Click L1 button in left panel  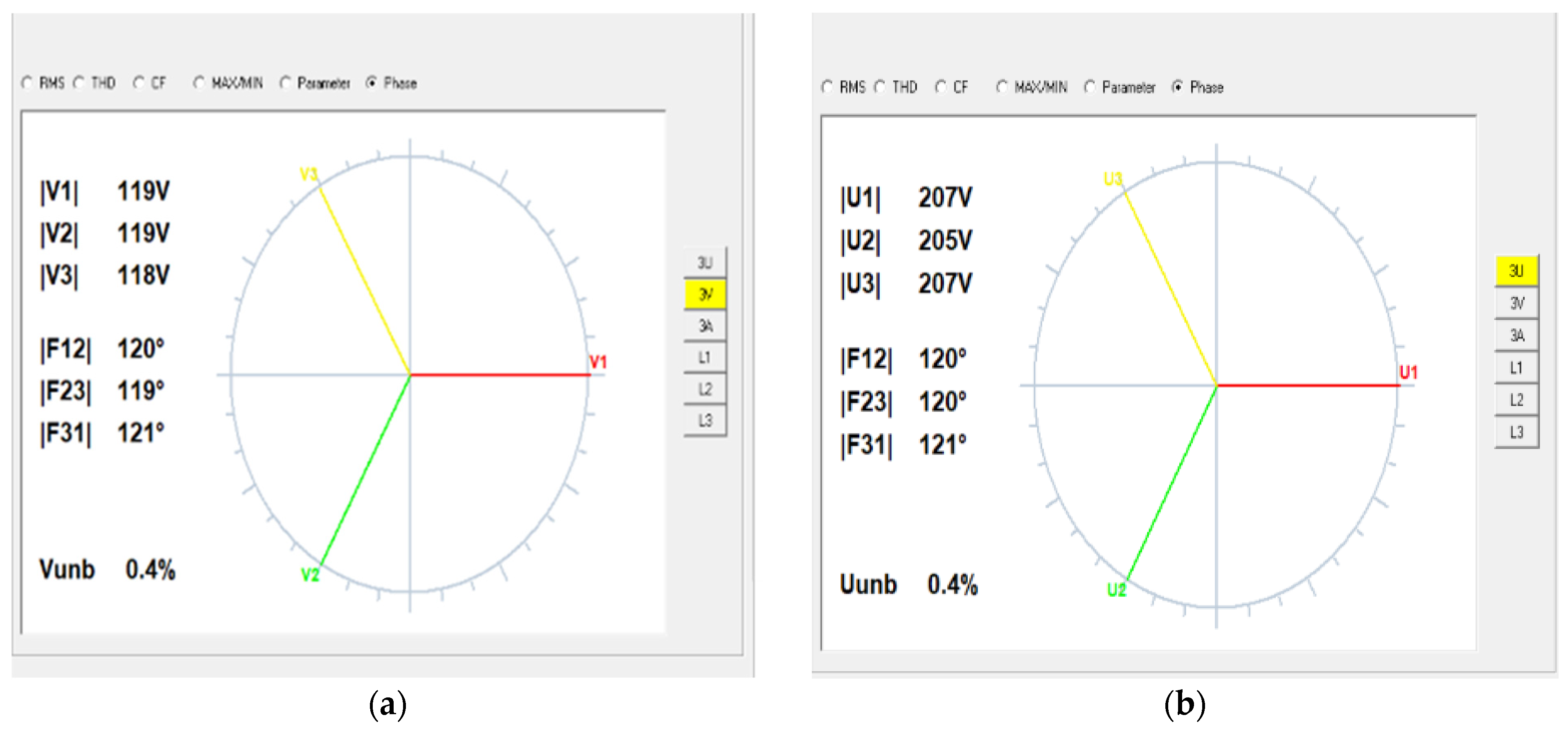point(704,358)
